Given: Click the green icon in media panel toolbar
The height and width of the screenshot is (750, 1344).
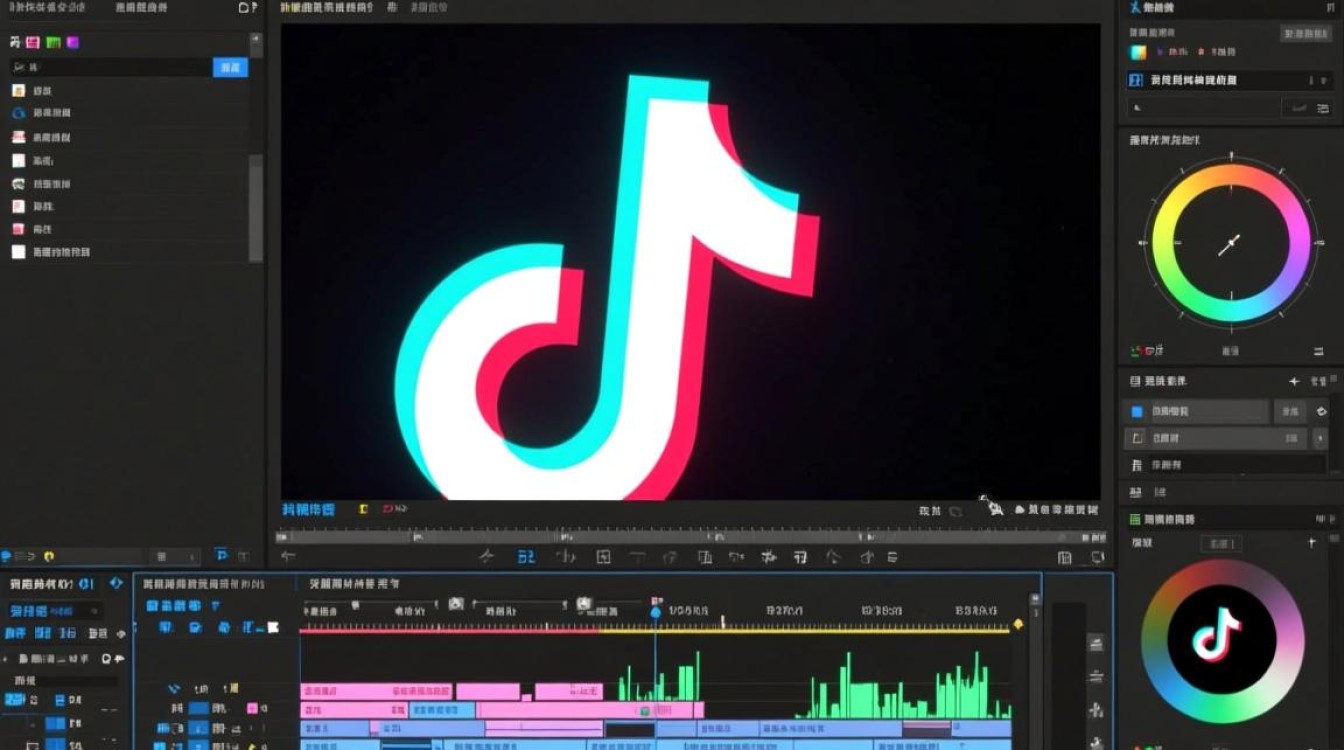Looking at the screenshot, I should tap(53, 43).
